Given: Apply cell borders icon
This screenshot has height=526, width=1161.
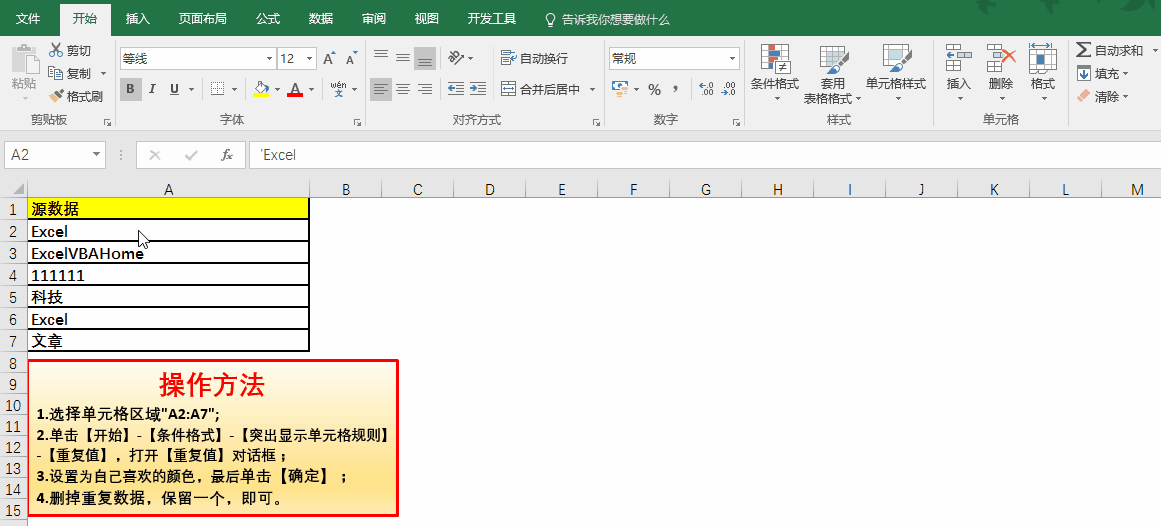Looking at the screenshot, I should 217,90.
